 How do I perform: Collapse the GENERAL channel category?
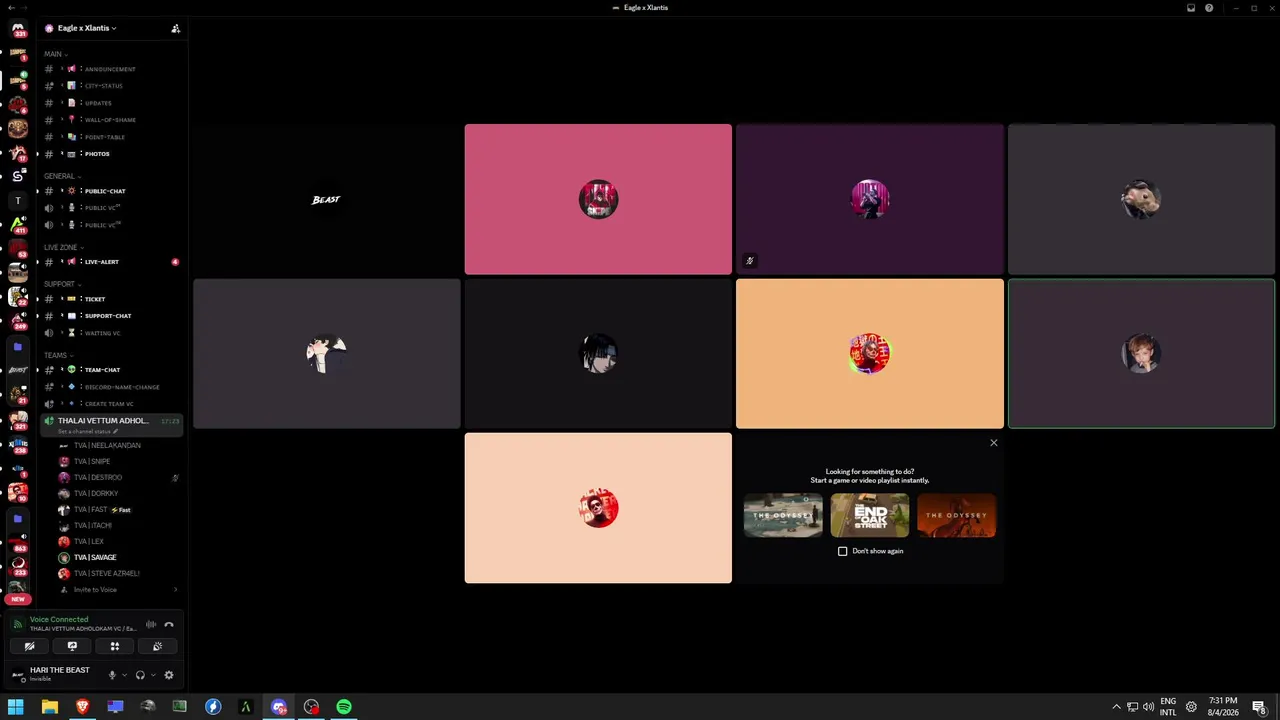tap(62, 176)
